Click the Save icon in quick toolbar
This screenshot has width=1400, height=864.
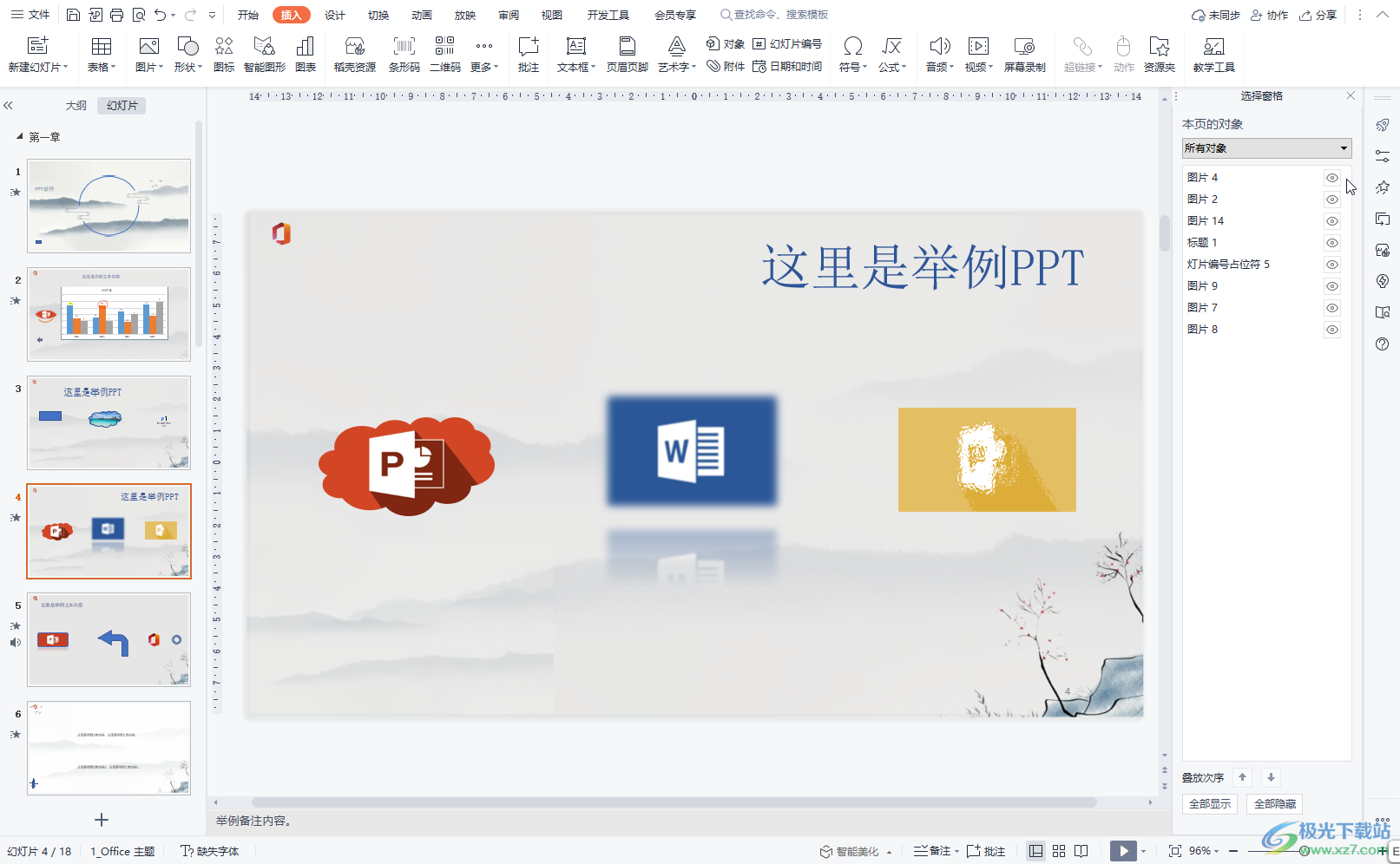tap(74, 15)
